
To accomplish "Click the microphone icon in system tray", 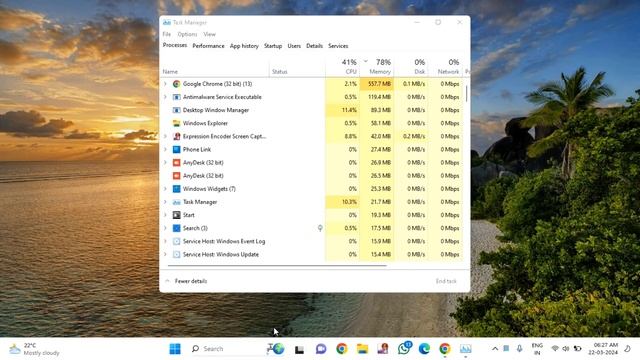I will [x=519, y=349].
